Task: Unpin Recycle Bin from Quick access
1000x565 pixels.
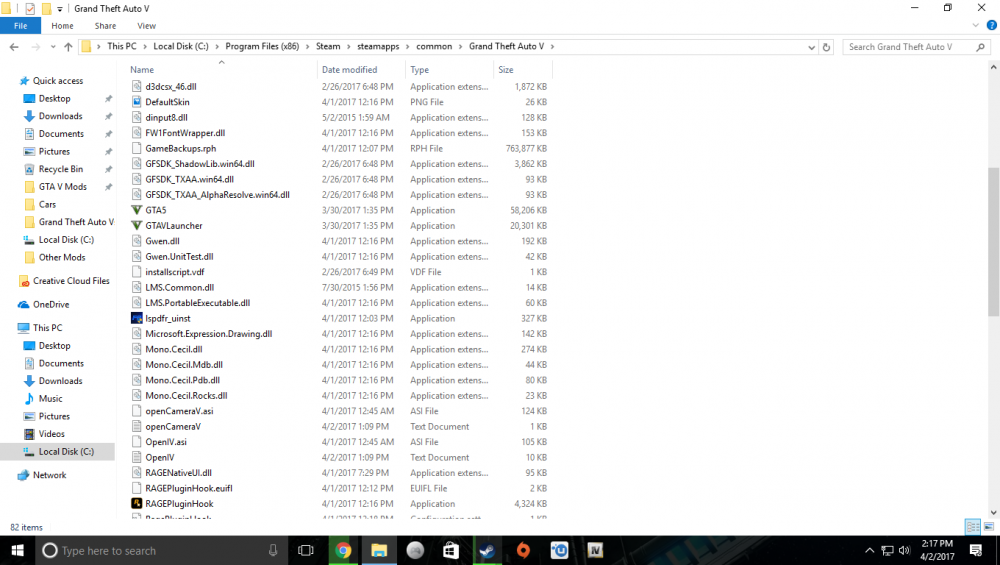Action: 108,169
